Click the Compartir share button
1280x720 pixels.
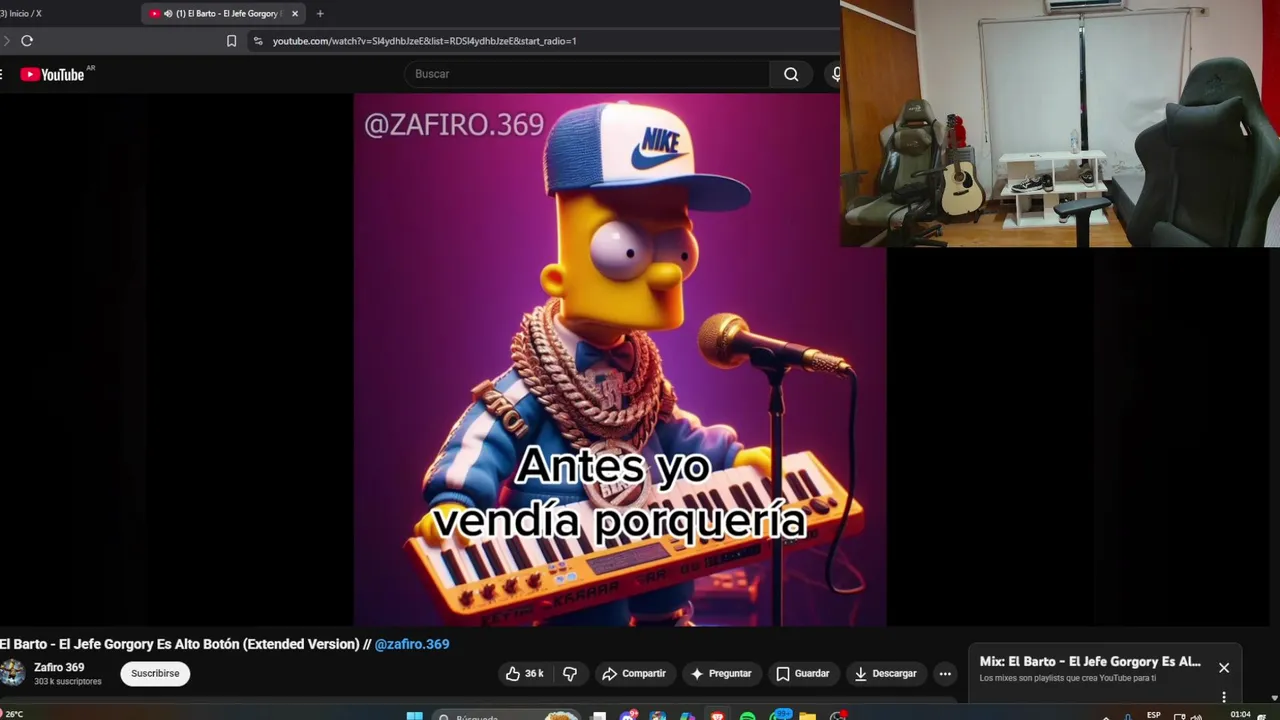[634, 673]
